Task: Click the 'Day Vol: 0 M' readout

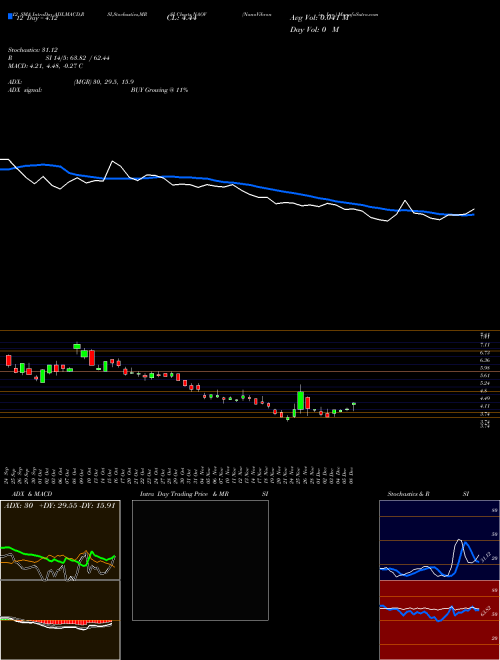Action: pyautogui.click(x=314, y=30)
